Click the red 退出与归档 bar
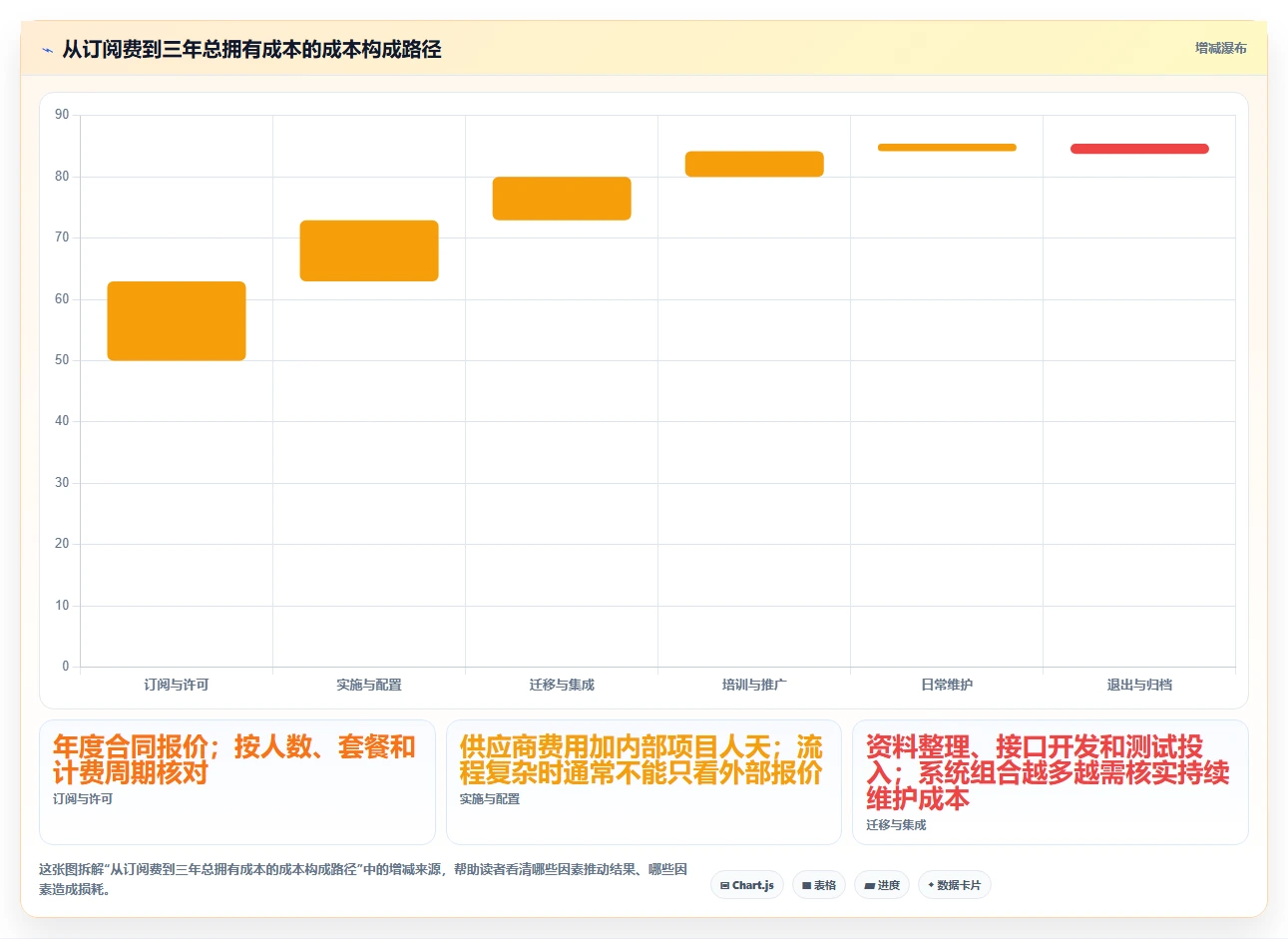 pos(1139,149)
